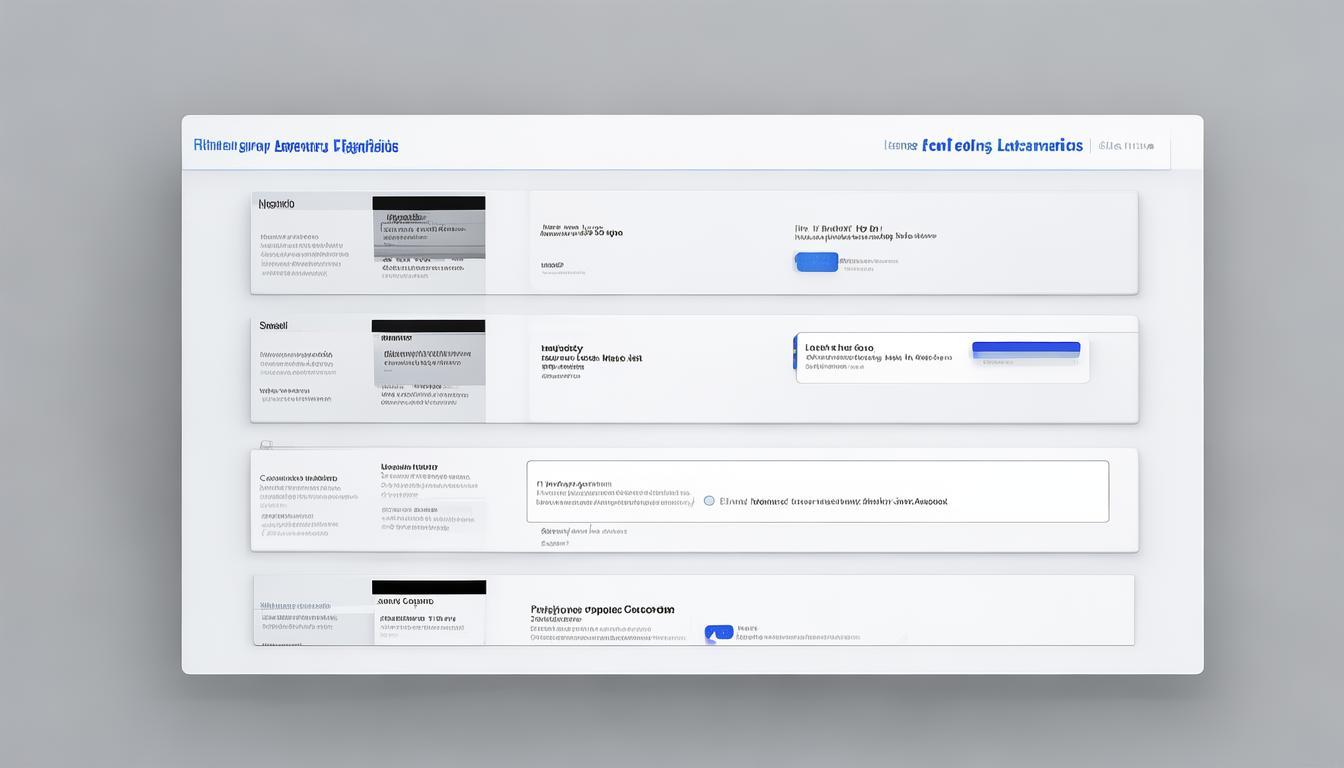
Task: Click the small light-blue word before the bold header link
Action: click(x=900, y=146)
